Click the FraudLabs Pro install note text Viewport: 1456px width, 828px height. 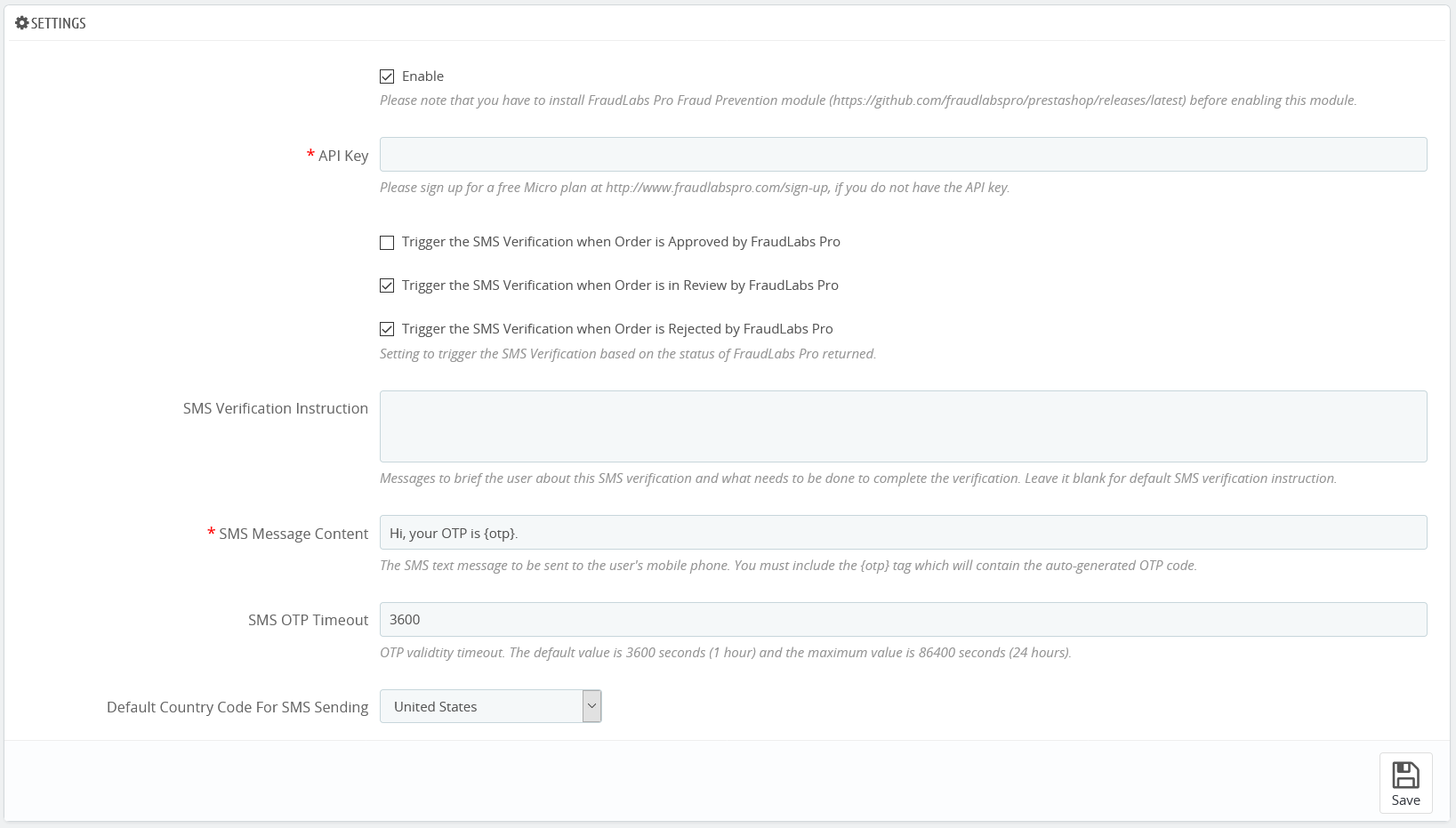(x=868, y=100)
